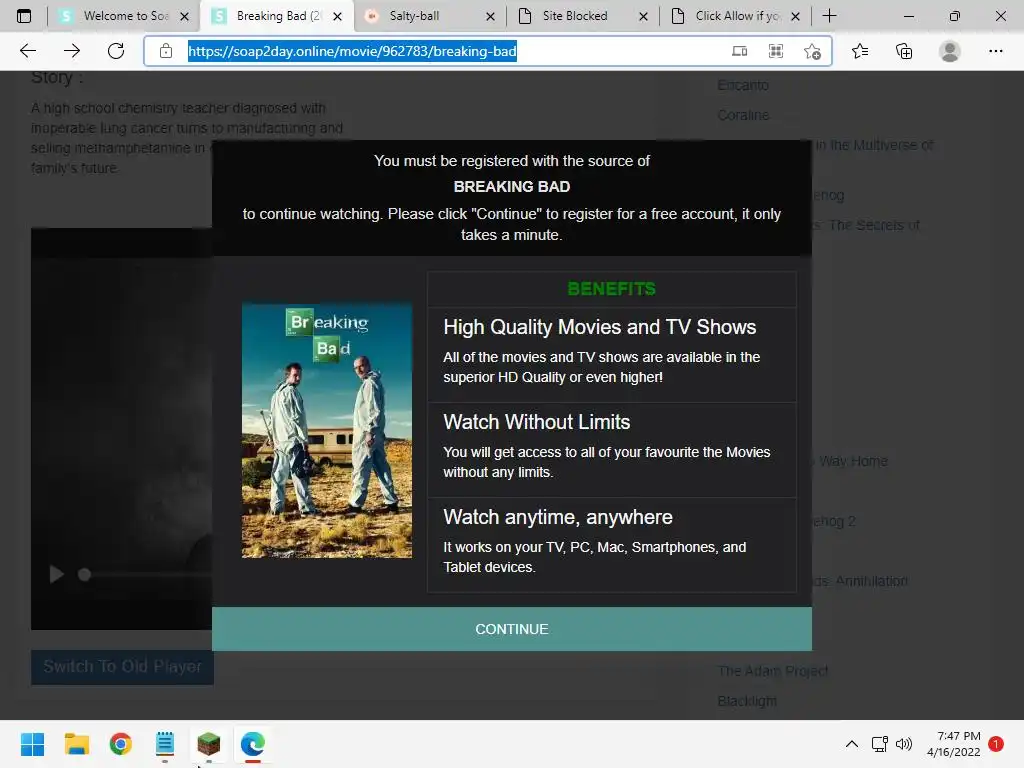
Task: Open the device casting icon in address bar
Action: [739, 51]
